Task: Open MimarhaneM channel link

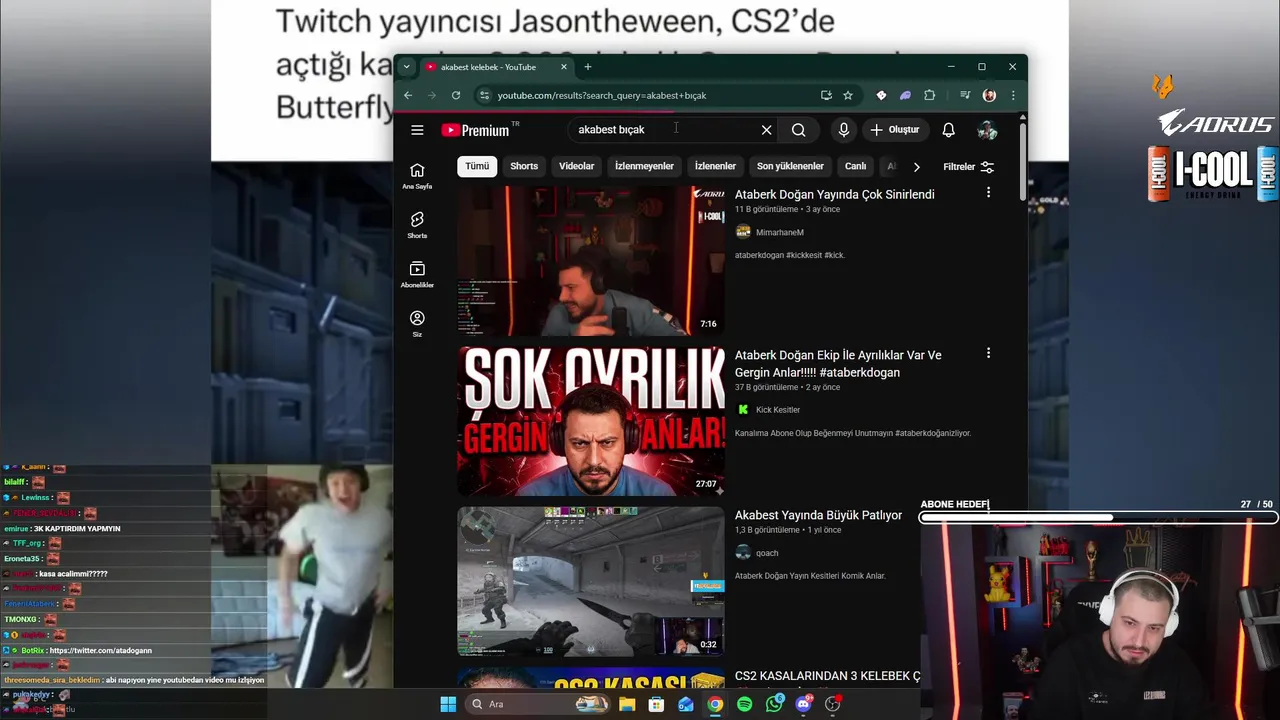Action: (779, 232)
